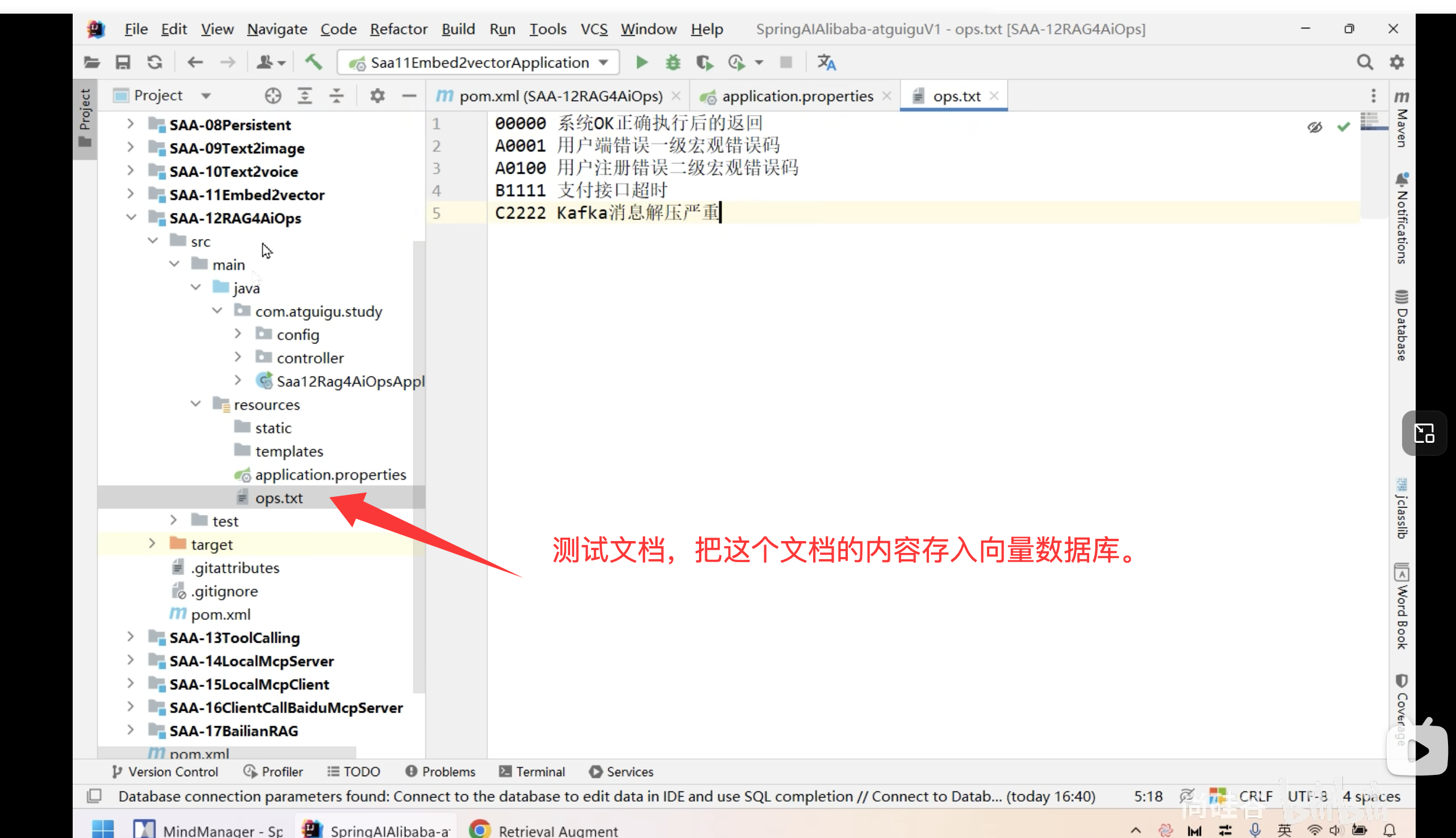Click the green Run button
This screenshot has width=1456, height=838.
tap(642, 62)
